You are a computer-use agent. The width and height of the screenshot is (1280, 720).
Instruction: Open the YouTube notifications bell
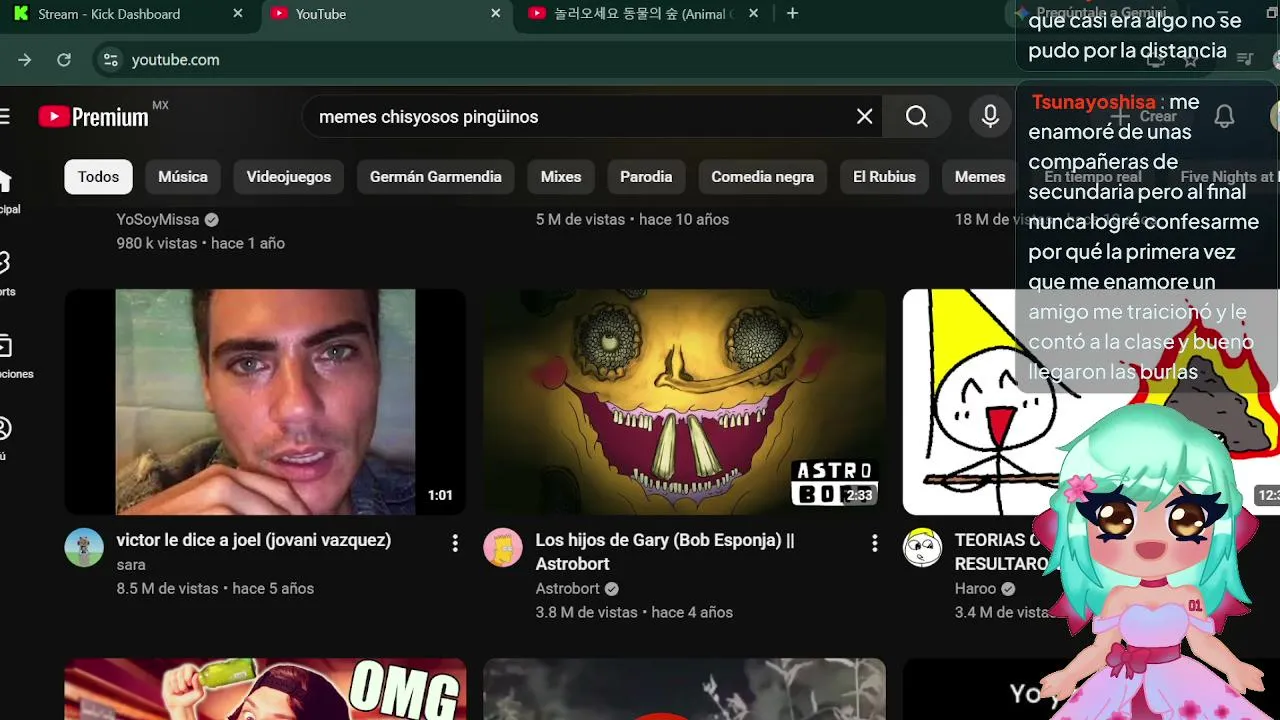click(x=1224, y=117)
